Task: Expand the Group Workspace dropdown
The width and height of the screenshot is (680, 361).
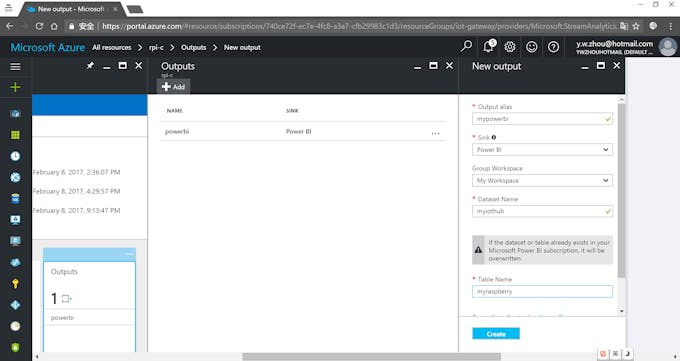Action: point(542,180)
